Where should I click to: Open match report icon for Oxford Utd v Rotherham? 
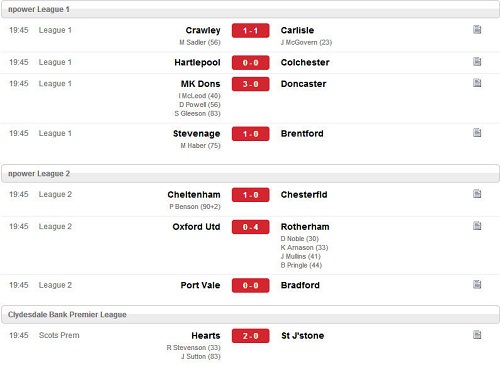pyautogui.click(x=477, y=226)
